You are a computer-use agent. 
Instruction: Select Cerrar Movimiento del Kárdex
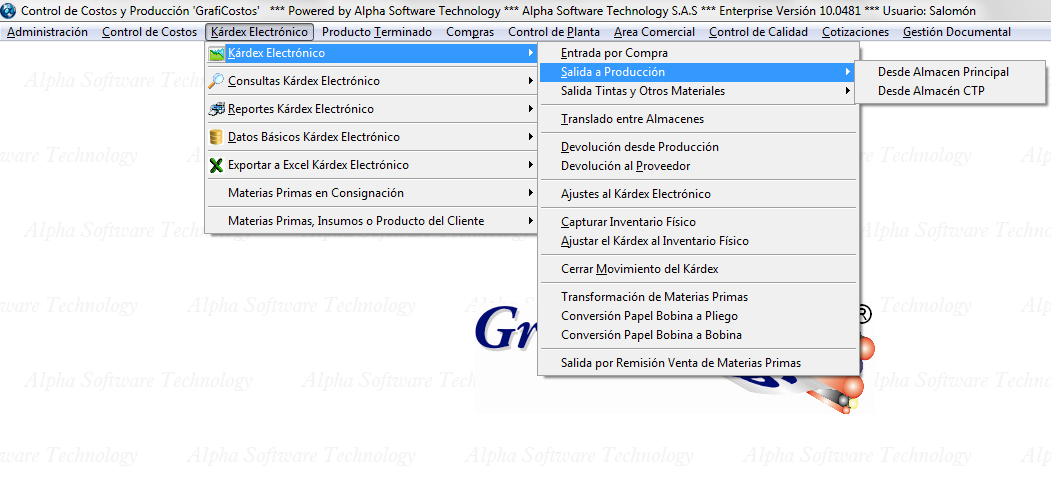[639, 269]
